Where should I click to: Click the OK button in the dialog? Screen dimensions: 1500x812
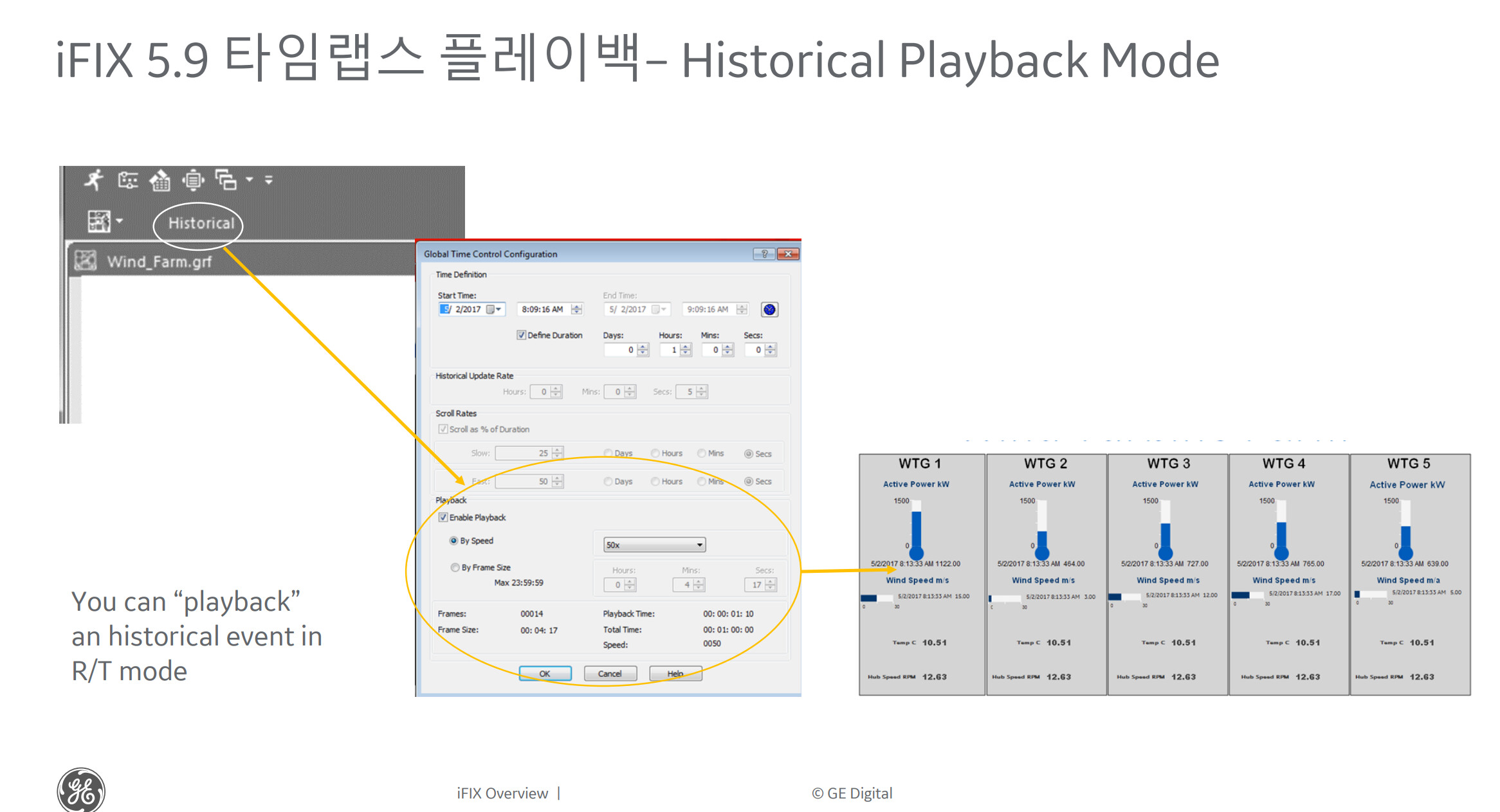click(x=545, y=673)
